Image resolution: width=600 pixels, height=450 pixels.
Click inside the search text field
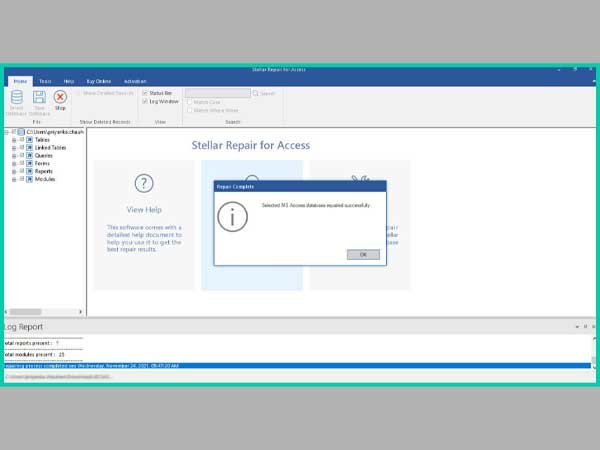pos(218,93)
